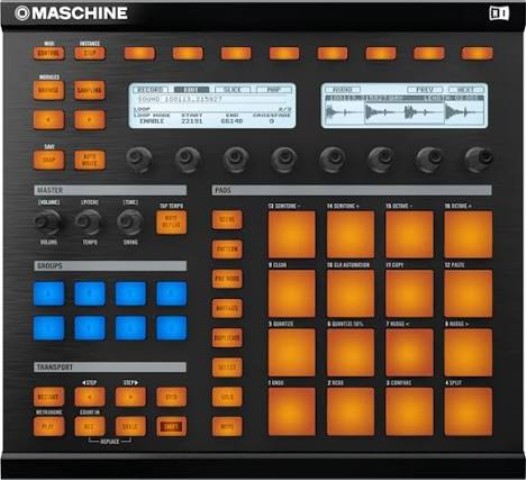Hit the RESTART transport button

pyautogui.click(x=49, y=397)
